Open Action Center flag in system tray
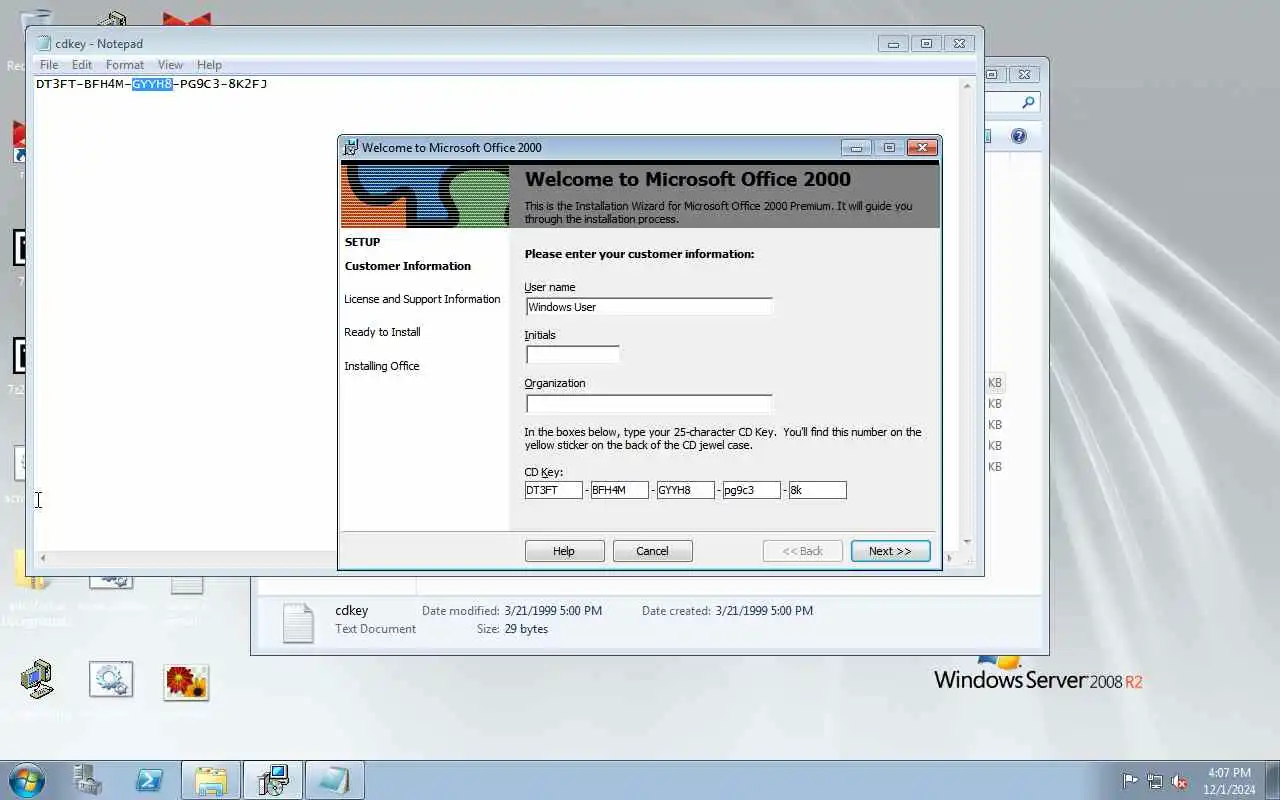1280x800 pixels. (x=1130, y=781)
